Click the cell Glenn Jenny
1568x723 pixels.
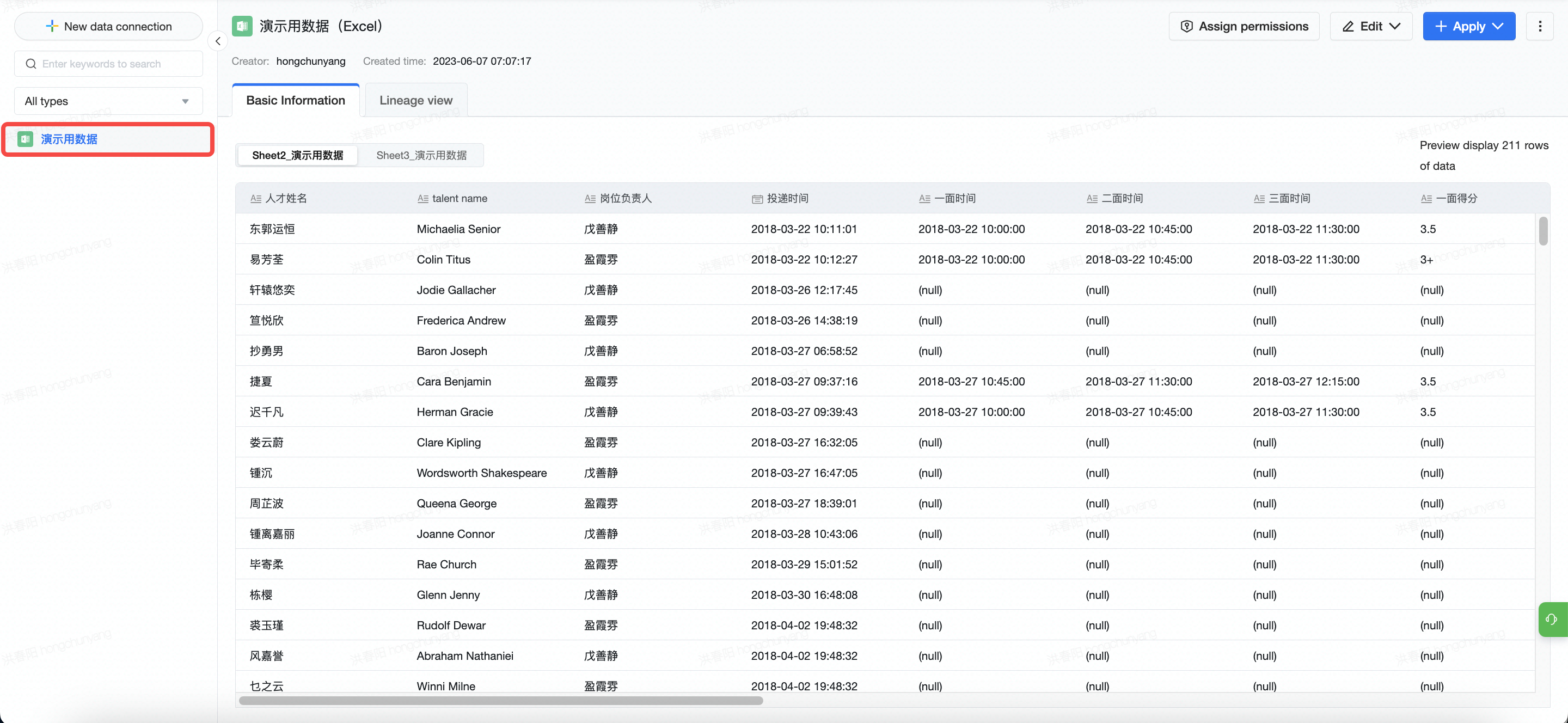[x=448, y=595]
